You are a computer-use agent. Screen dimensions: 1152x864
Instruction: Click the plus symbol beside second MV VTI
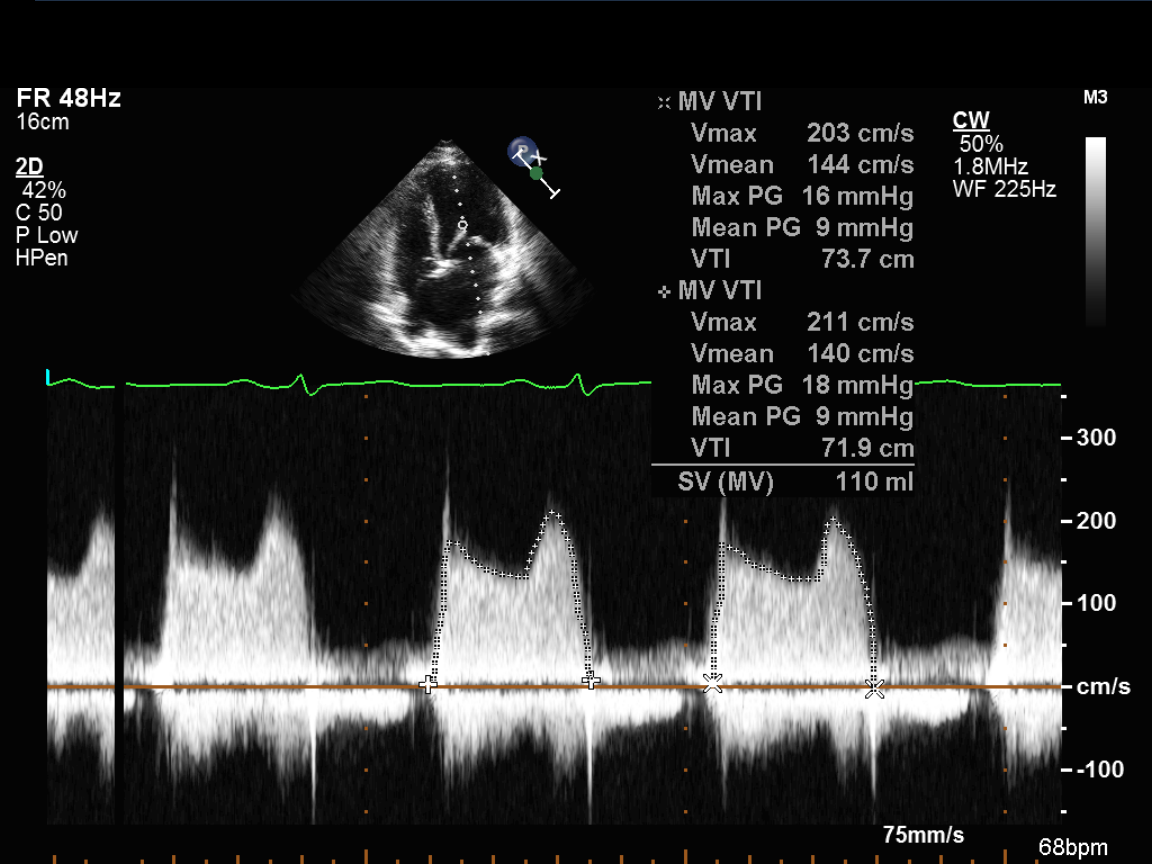pyautogui.click(x=664, y=291)
